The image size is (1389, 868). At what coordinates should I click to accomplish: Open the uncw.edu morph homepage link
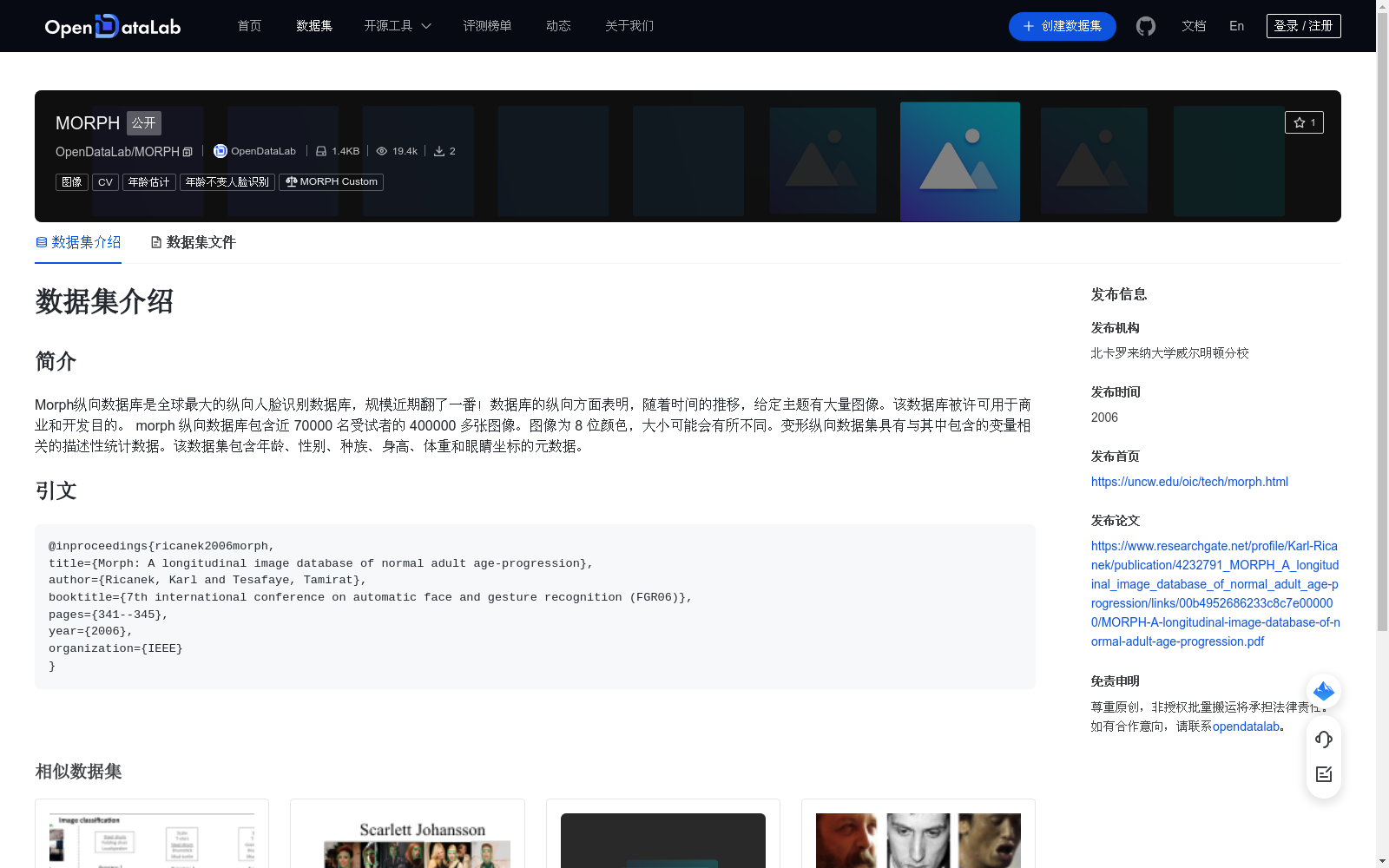(x=1189, y=482)
